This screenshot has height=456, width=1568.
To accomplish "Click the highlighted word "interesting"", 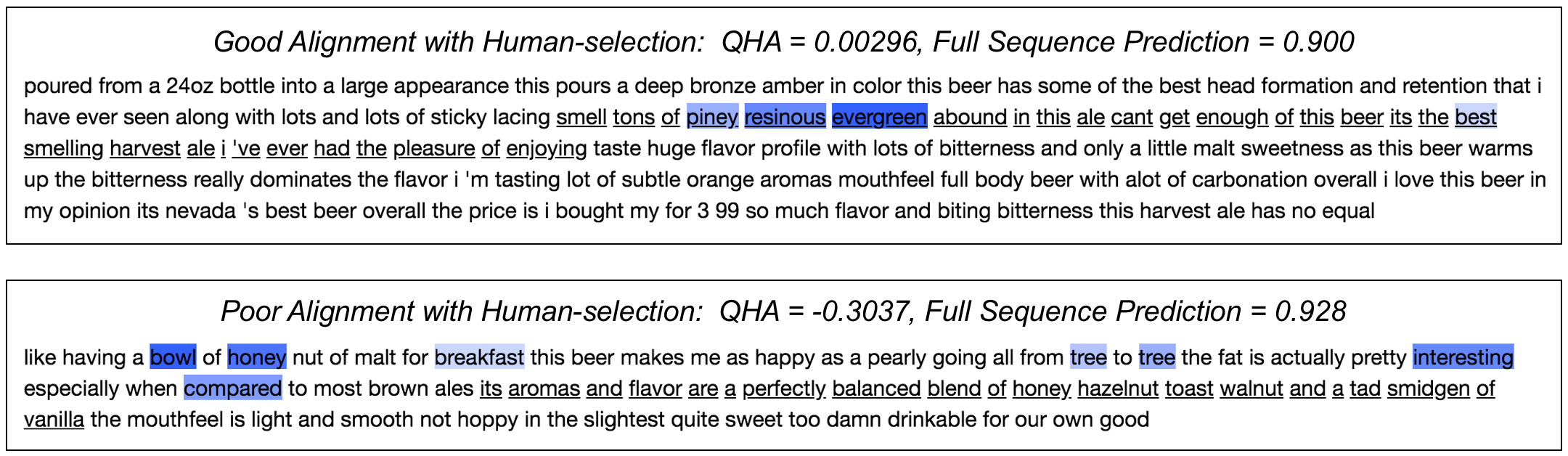I will pos(1463,357).
